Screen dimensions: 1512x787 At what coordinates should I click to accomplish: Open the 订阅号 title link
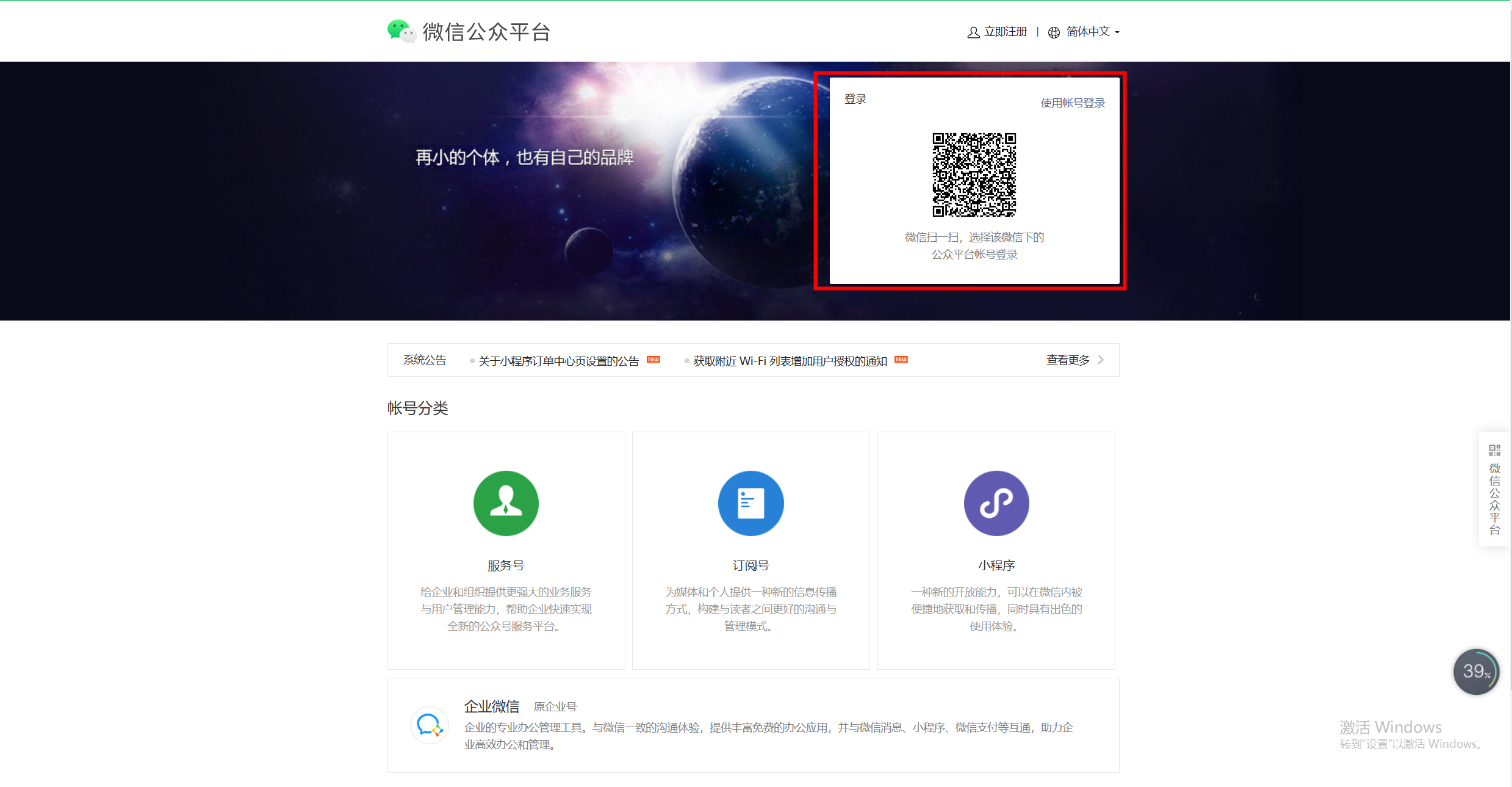[x=751, y=565]
